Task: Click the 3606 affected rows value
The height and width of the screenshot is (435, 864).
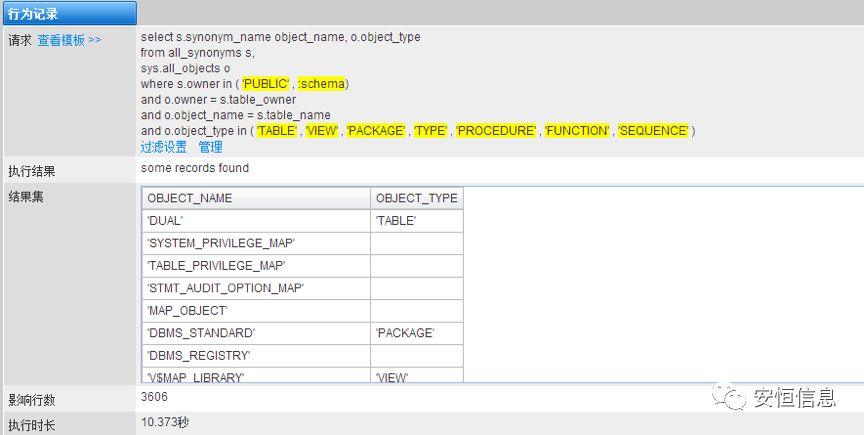Action: click(x=154, y=397)
